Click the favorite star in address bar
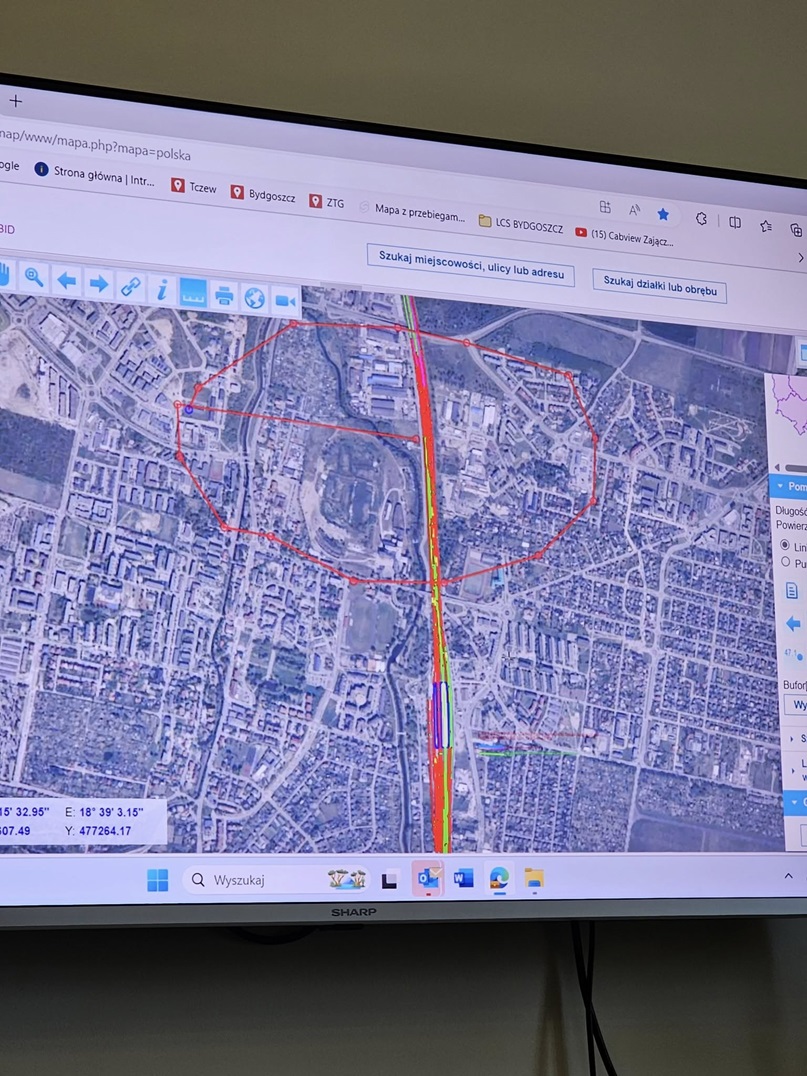The height and width of the screenshot is (1076, 807). point(663,215)
